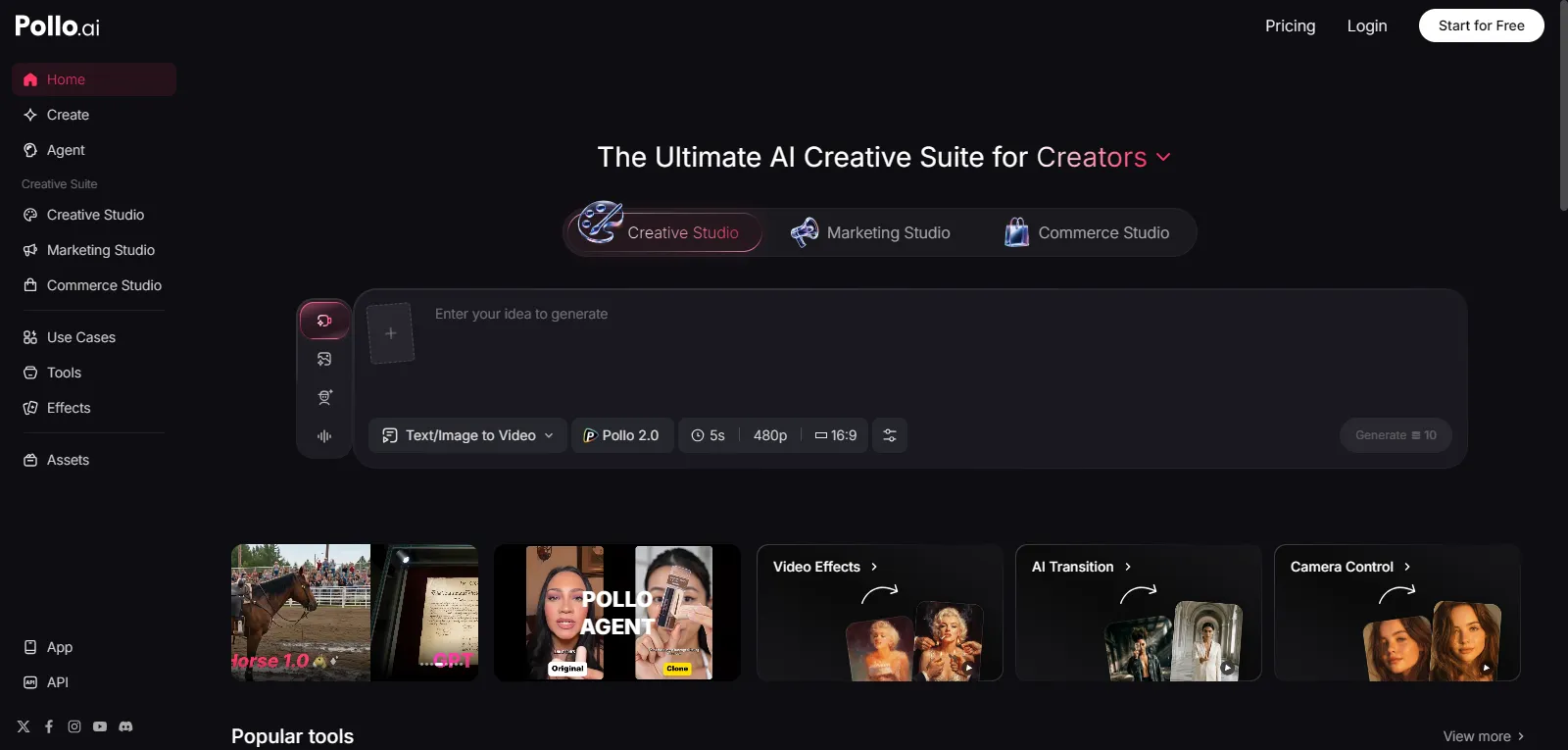The width and height of the screenshot is (1568, 750).
Task: Open the Tools icon in the sidebar
Action: point(30,373)
